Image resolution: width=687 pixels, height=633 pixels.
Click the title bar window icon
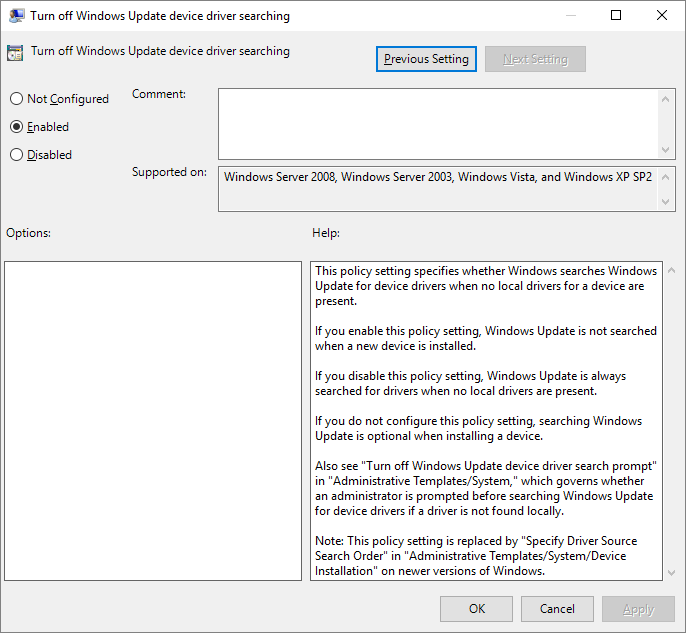16,16
